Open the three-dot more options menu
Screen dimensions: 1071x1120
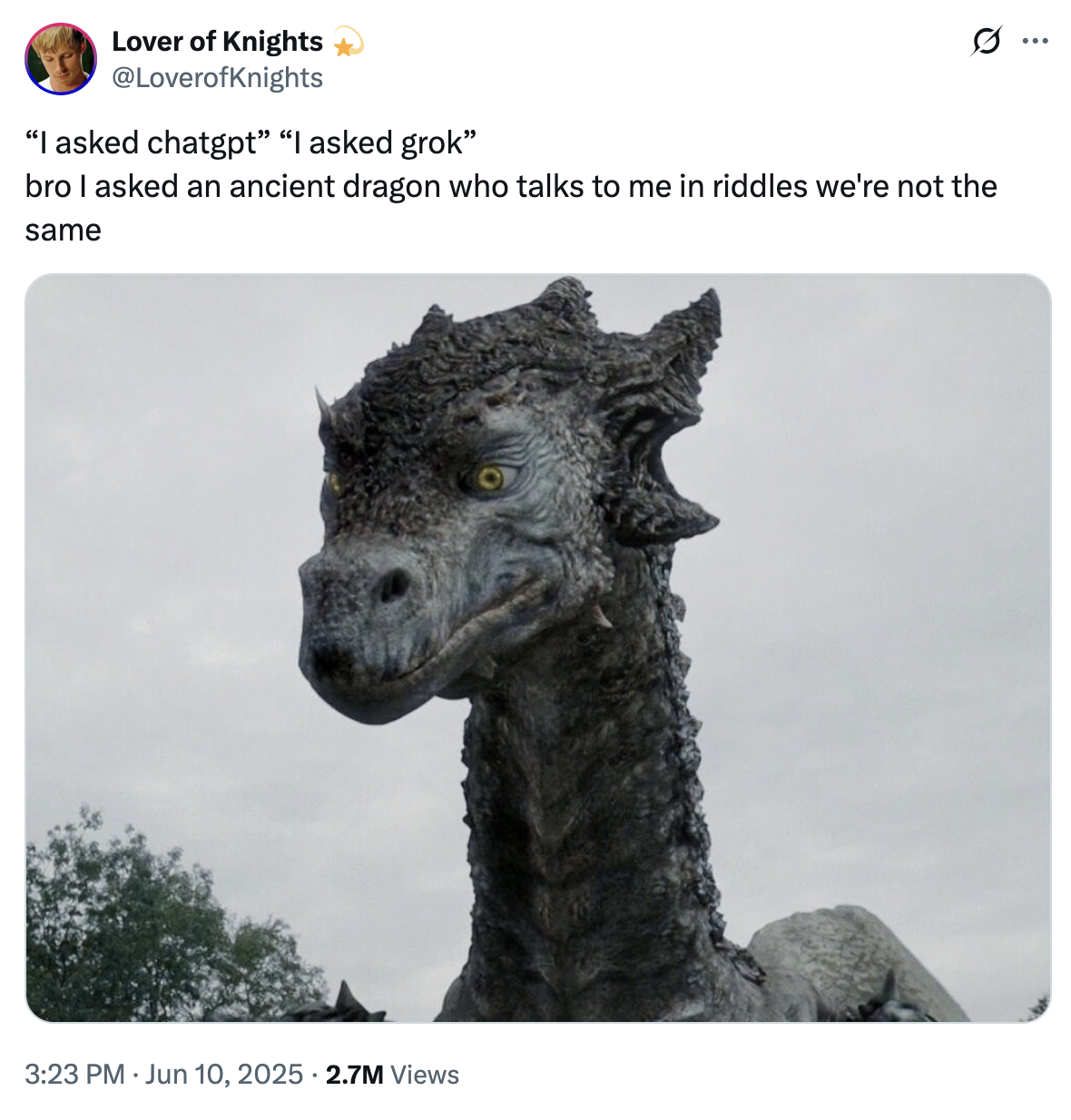(x=1035, y=41)
